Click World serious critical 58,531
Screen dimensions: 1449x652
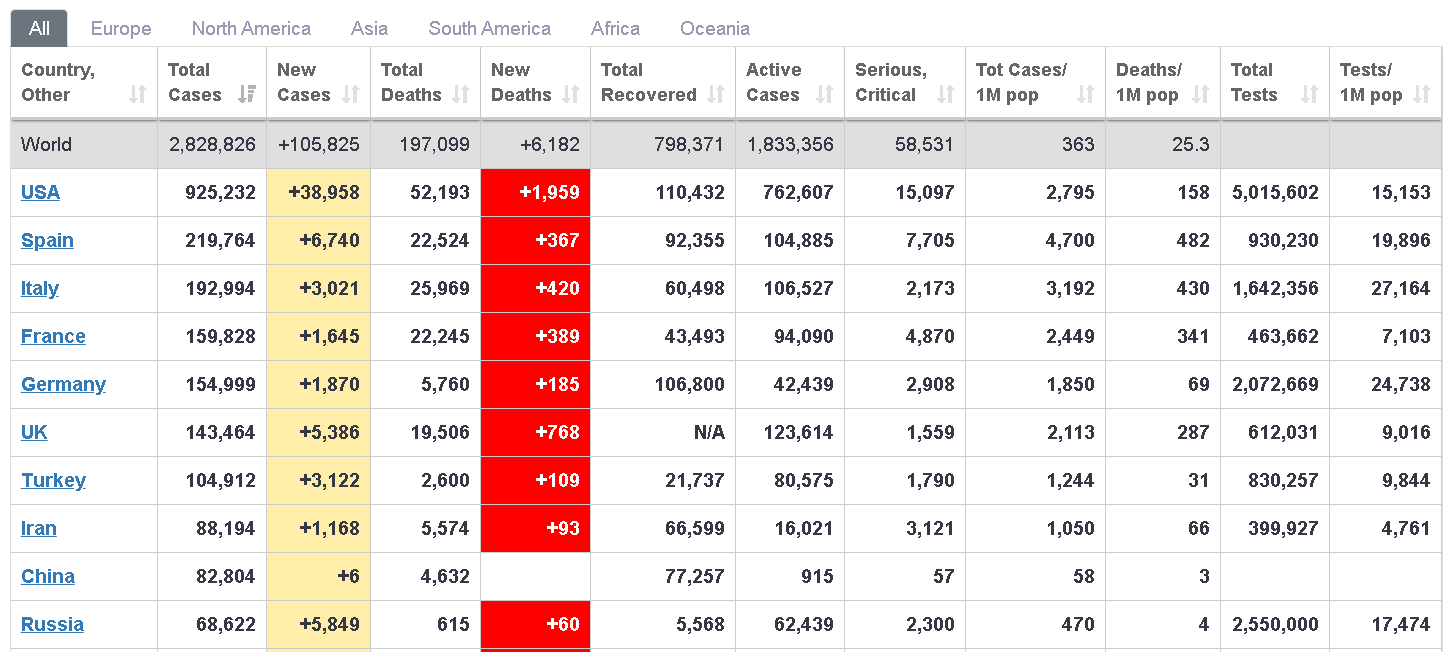925,144
